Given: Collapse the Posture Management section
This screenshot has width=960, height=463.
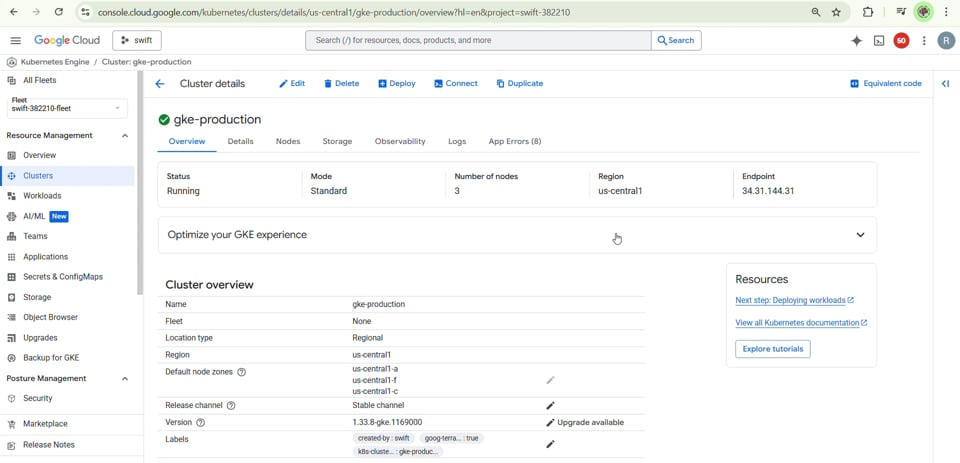Looking at the screenshot, I should tap(125, 378).
